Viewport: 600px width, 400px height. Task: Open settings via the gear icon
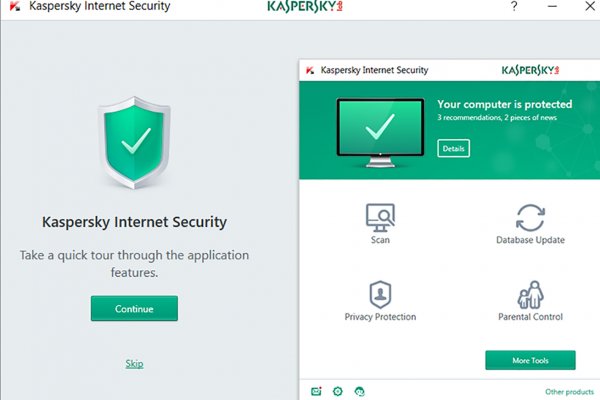pyautogui.click(x=338, y=391)
